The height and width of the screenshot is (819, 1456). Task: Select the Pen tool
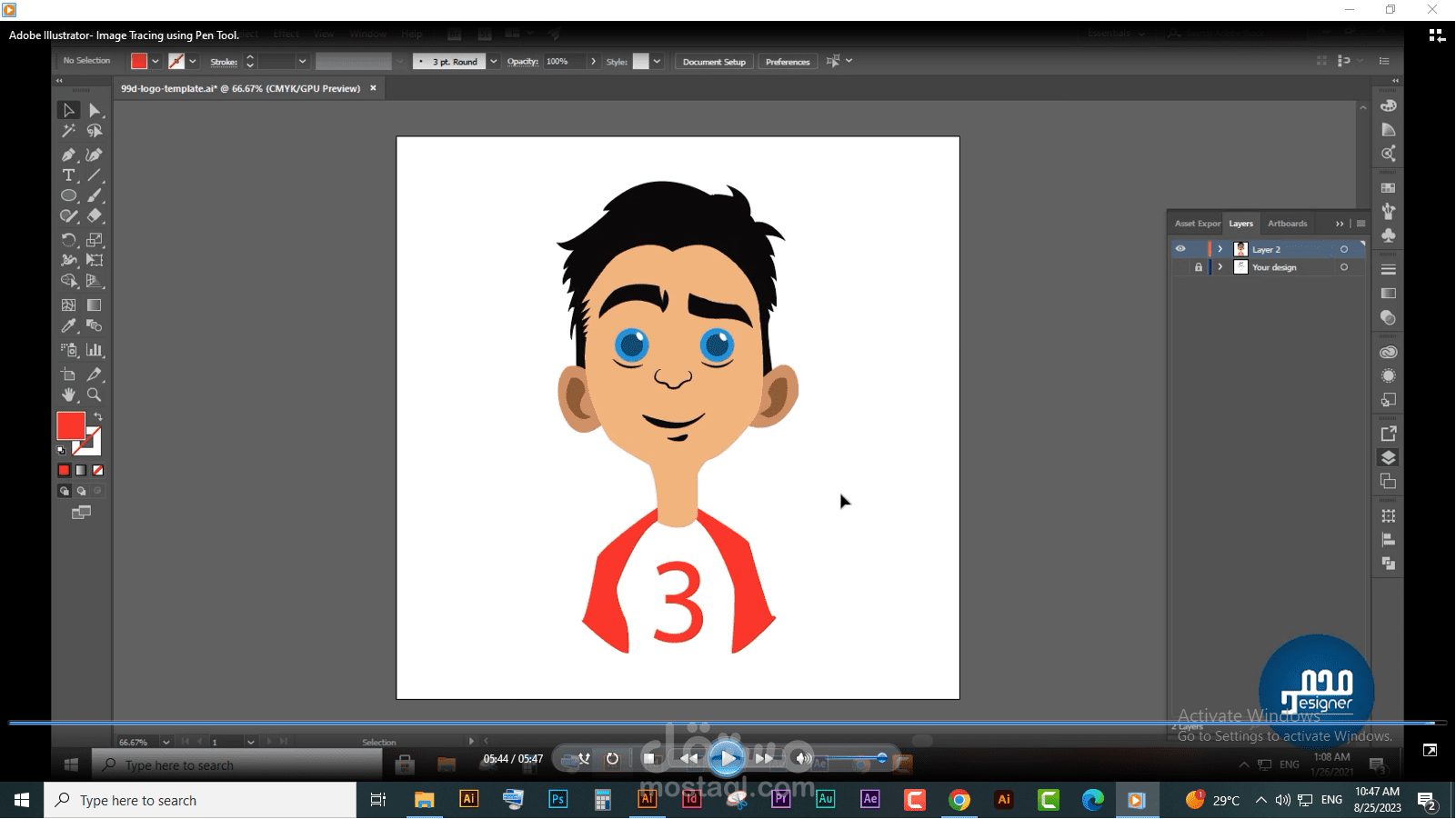pyautogui.click(x=68, y=155)
